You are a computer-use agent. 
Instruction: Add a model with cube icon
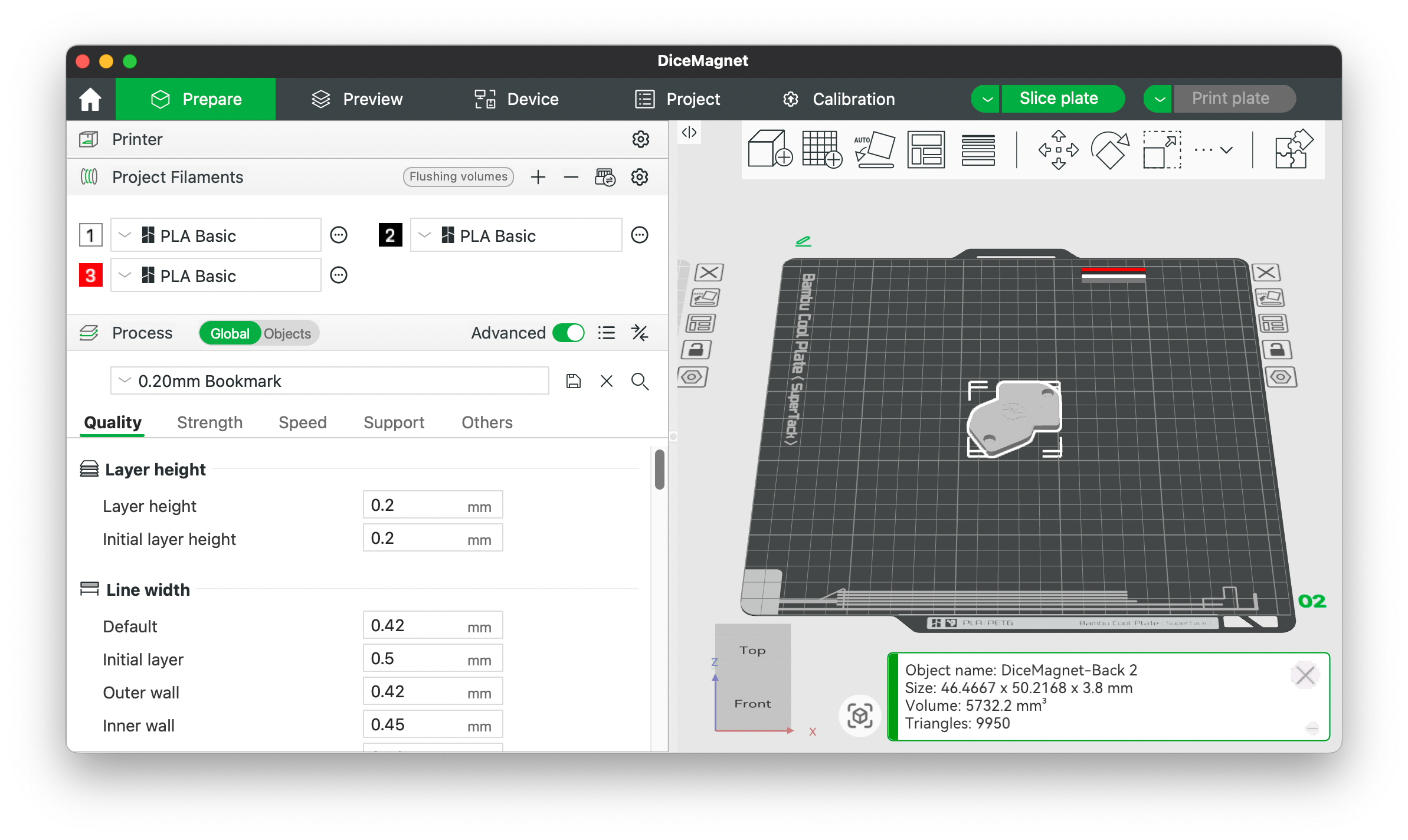(770, 149)
